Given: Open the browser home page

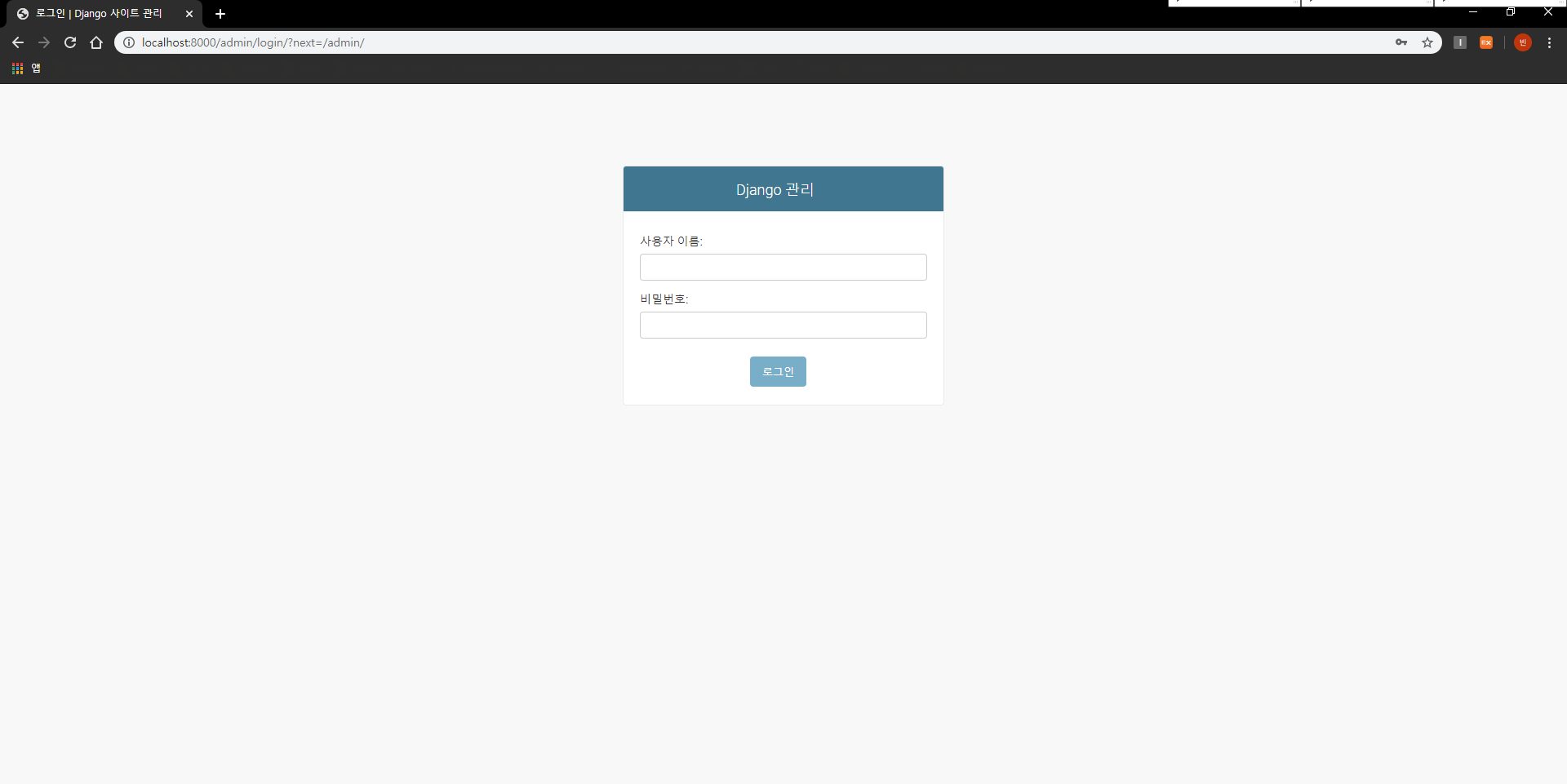Looking at the screenshot, I should [x=96, y=42].
